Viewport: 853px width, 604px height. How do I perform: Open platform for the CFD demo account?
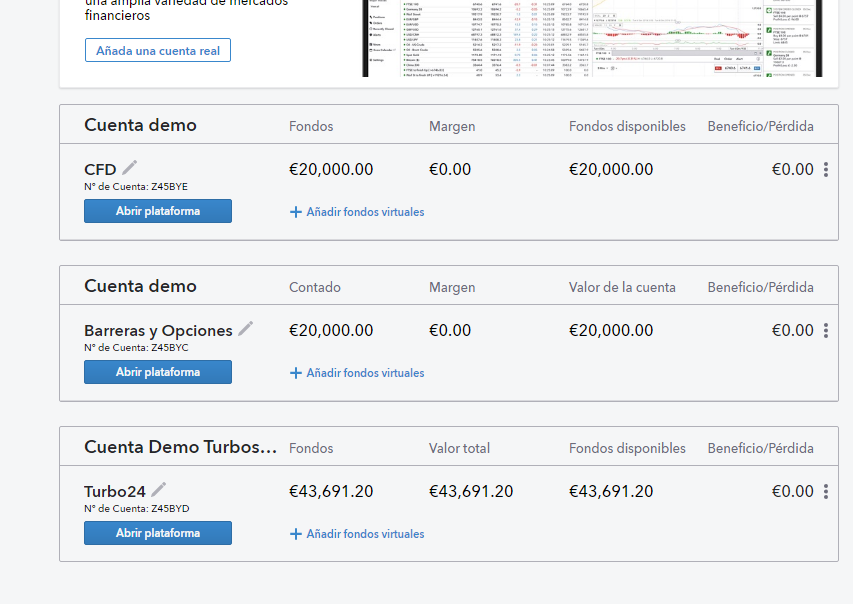coord(158,211)
